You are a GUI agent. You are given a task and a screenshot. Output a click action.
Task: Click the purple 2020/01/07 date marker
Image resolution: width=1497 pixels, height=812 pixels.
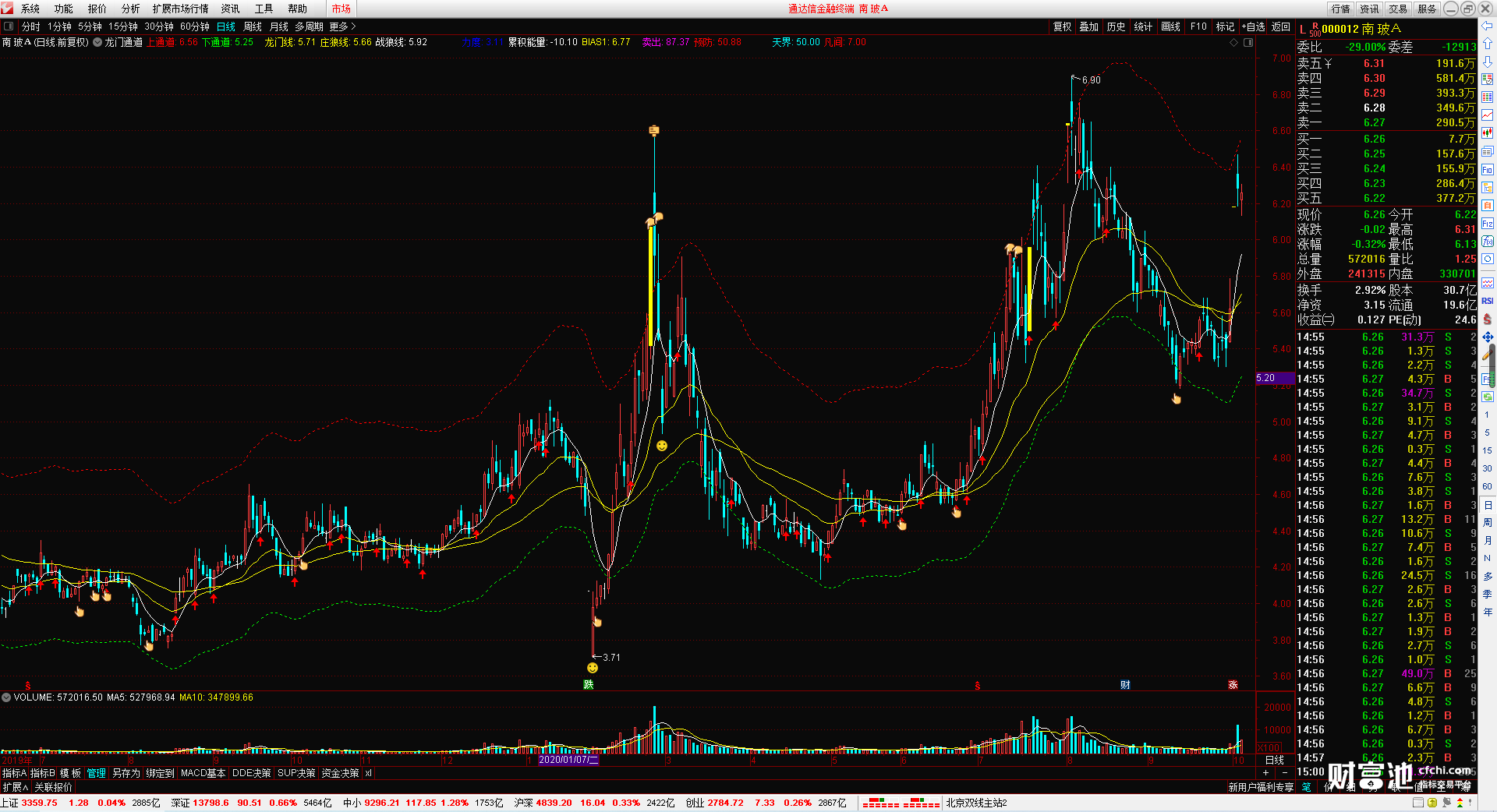568,759
